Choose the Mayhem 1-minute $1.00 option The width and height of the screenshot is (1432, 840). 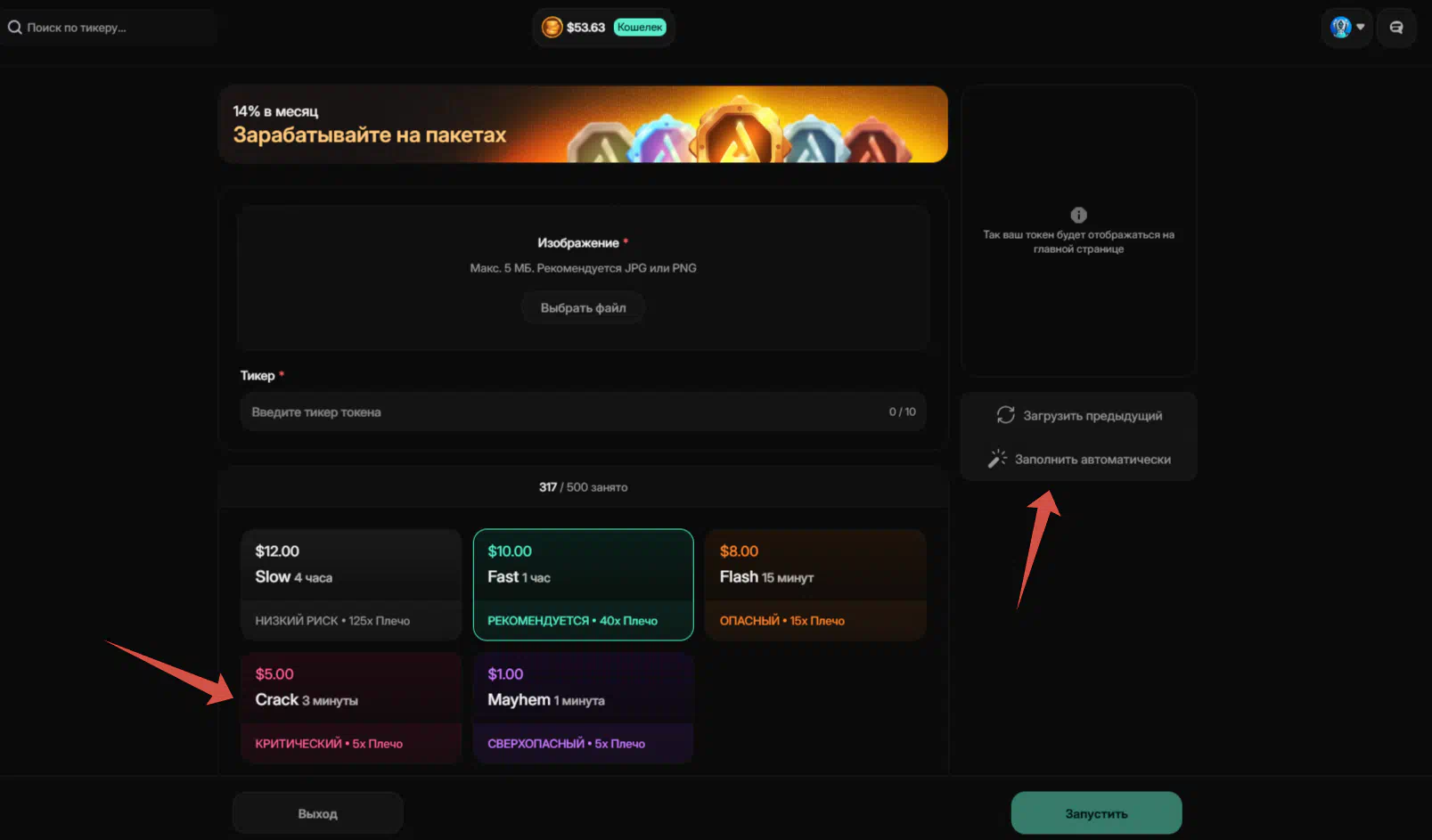point(583,707)
